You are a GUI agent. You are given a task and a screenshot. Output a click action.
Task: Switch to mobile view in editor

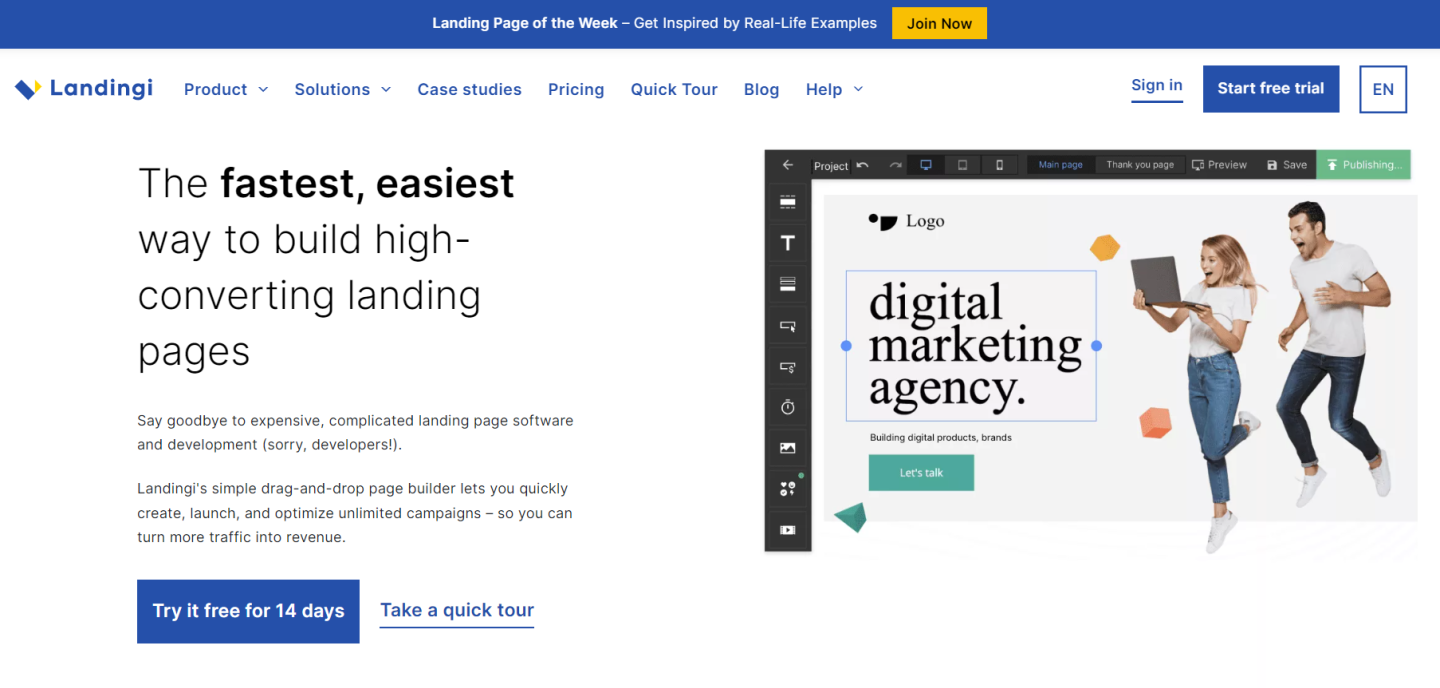tap(999, 165)
